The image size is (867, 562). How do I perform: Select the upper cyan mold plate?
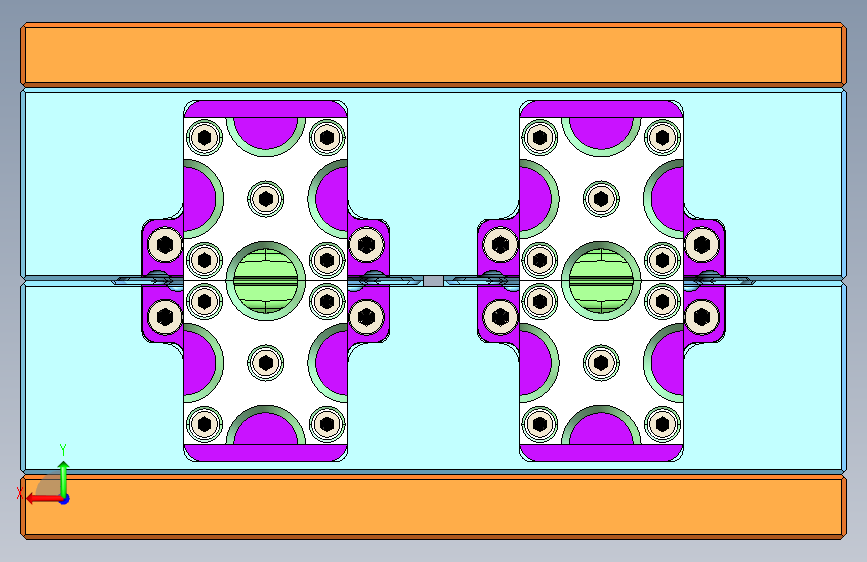[x=434, y=183]
